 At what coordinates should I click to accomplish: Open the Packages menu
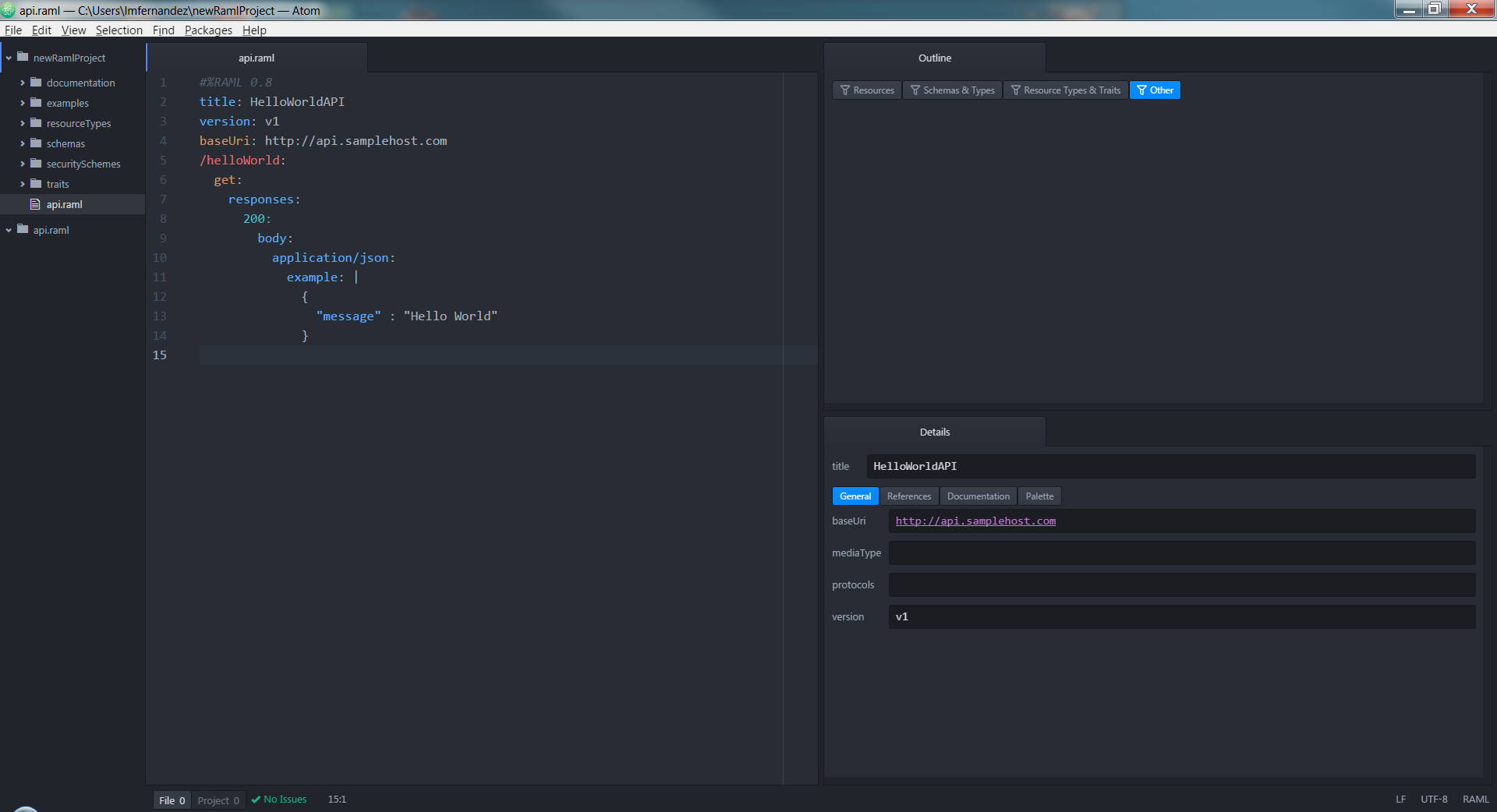(x=208, y=30)
